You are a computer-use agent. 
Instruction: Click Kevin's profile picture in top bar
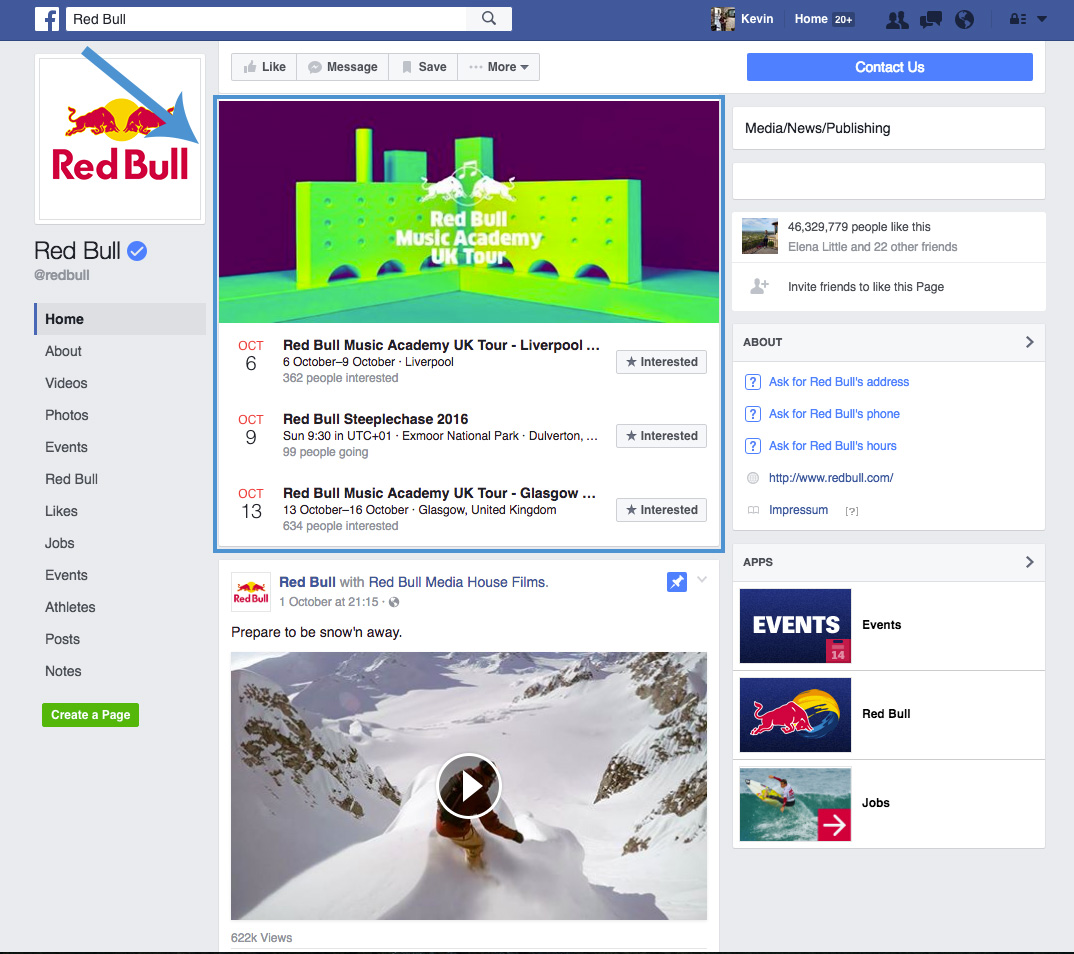(x=723, y=19)
